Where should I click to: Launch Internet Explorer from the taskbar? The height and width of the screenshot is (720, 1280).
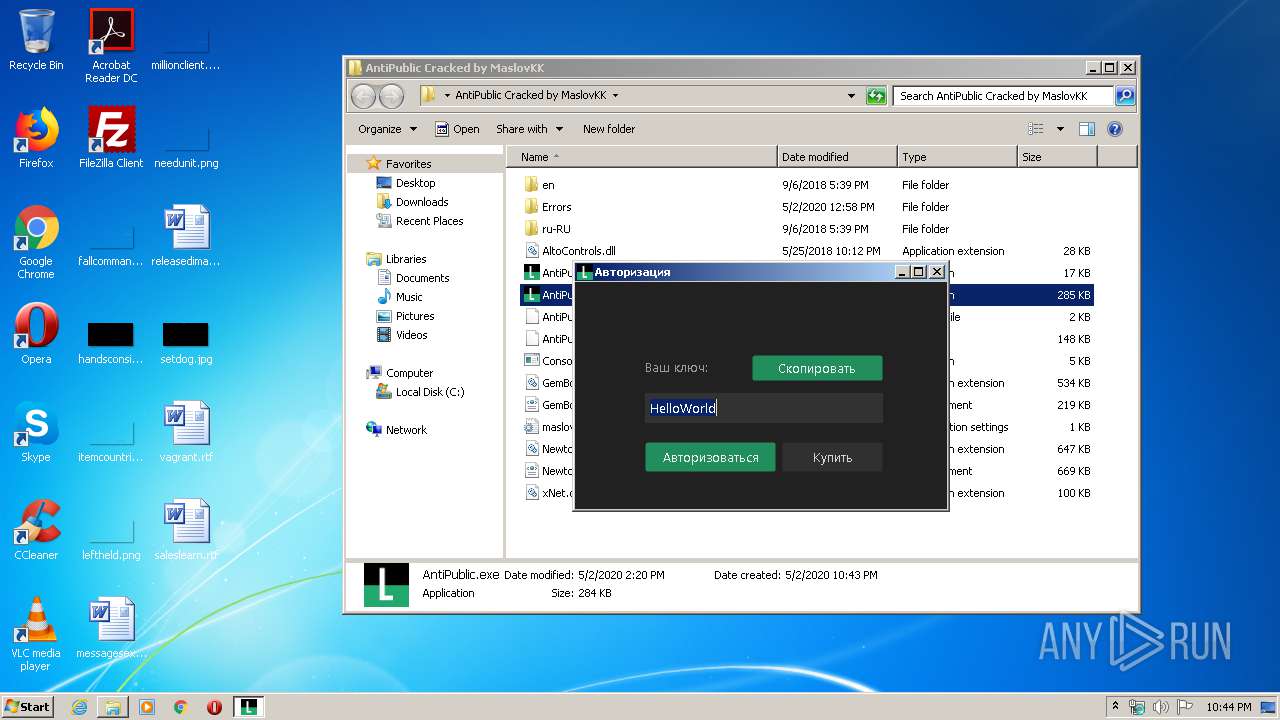[79, 707]
